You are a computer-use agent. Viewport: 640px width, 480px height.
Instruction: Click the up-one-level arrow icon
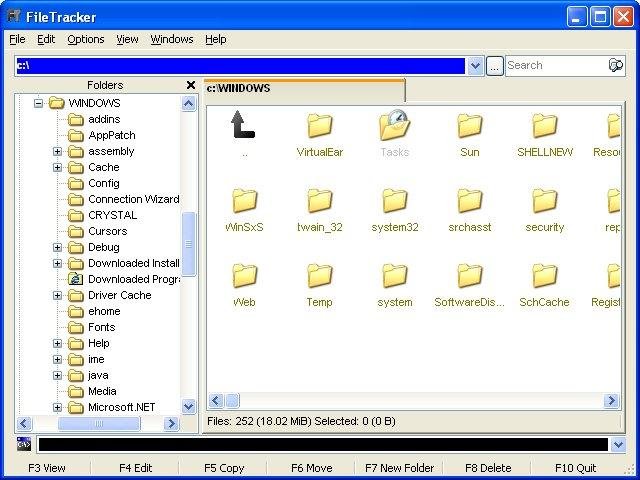click(x=243, y=125)
